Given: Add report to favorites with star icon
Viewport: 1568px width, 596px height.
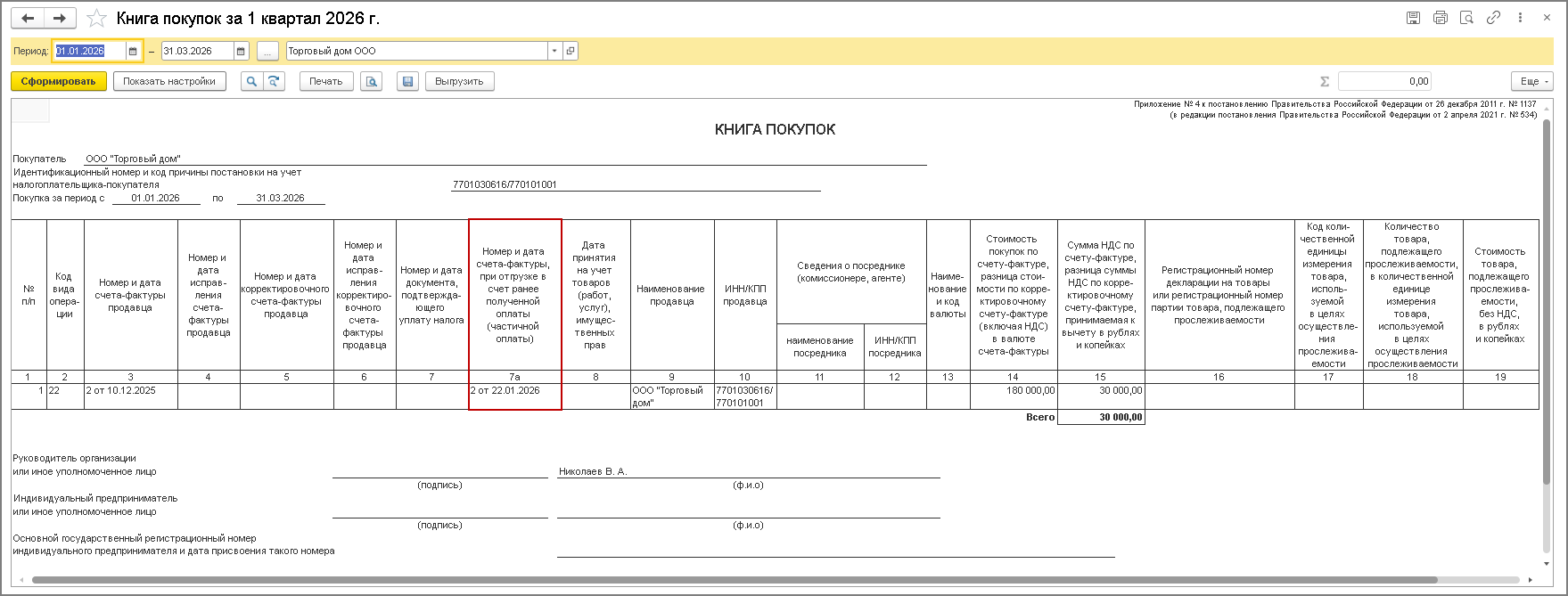Looking at the screenshot, I should point(97,18).
